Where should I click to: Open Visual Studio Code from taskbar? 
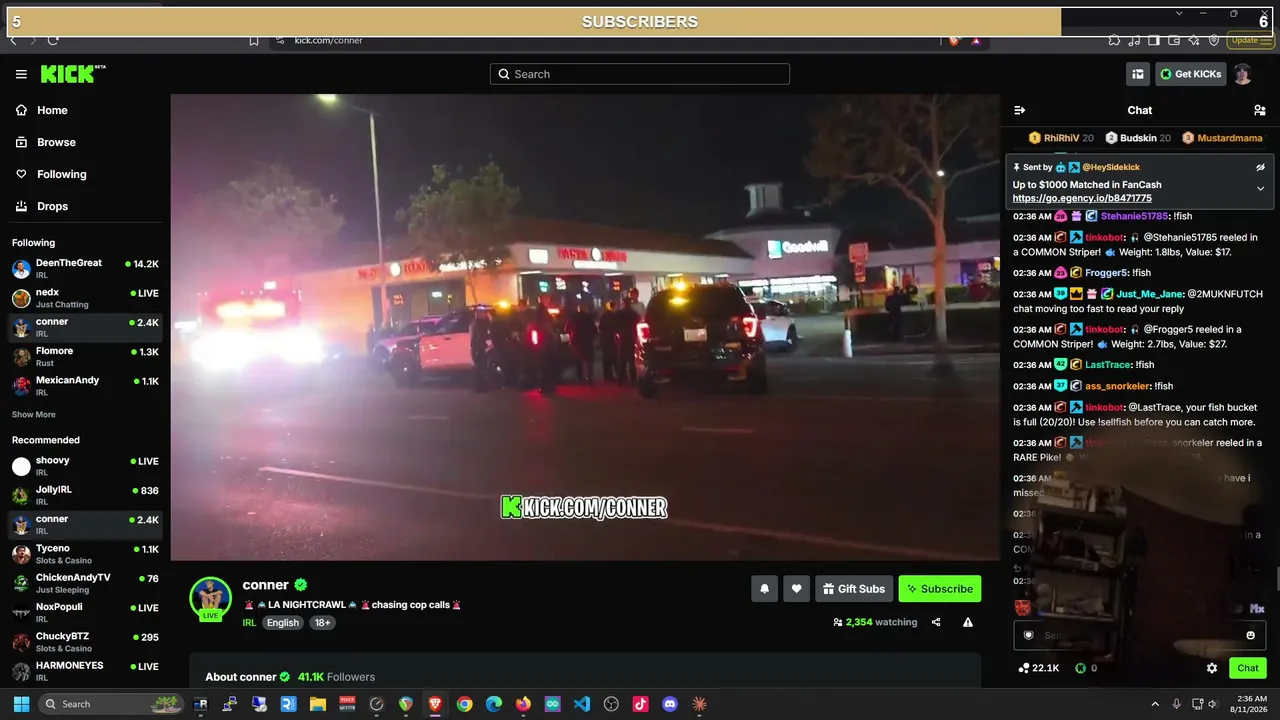pyautogui.click(x=582, y=704)
